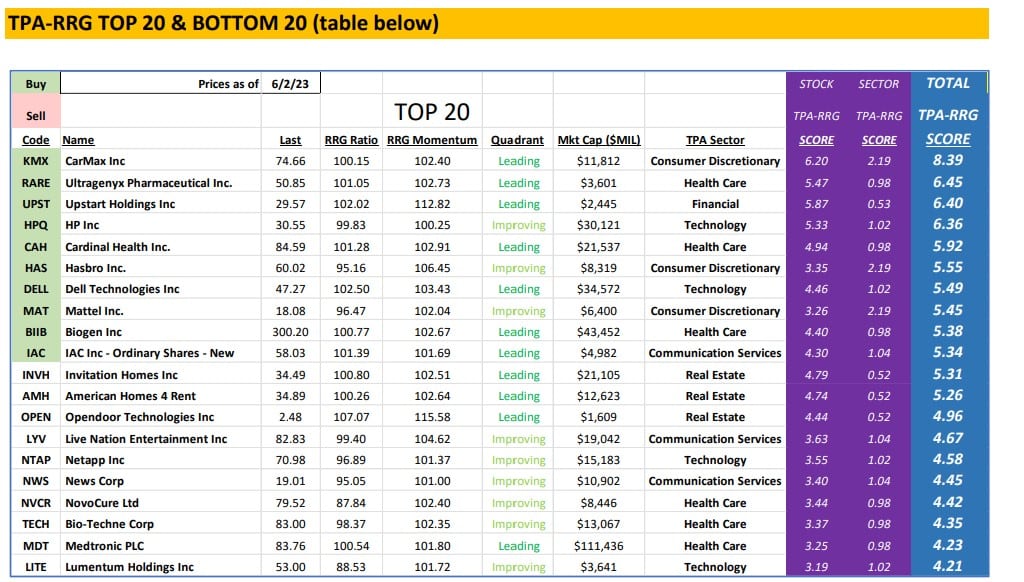Select the NTAP ticker cell

point(35,460)
